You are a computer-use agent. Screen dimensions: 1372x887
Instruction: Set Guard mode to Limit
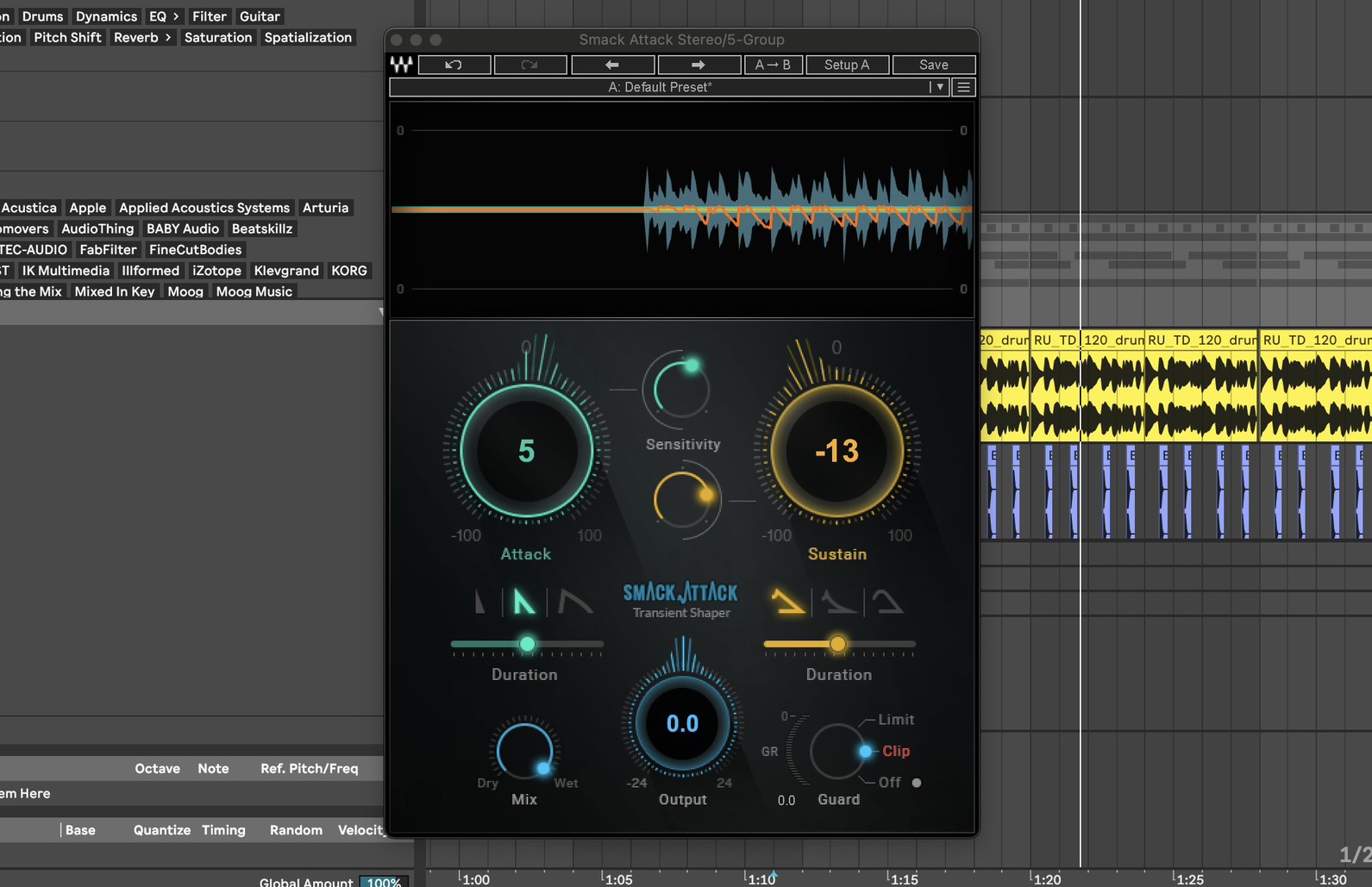pos(895,719)
